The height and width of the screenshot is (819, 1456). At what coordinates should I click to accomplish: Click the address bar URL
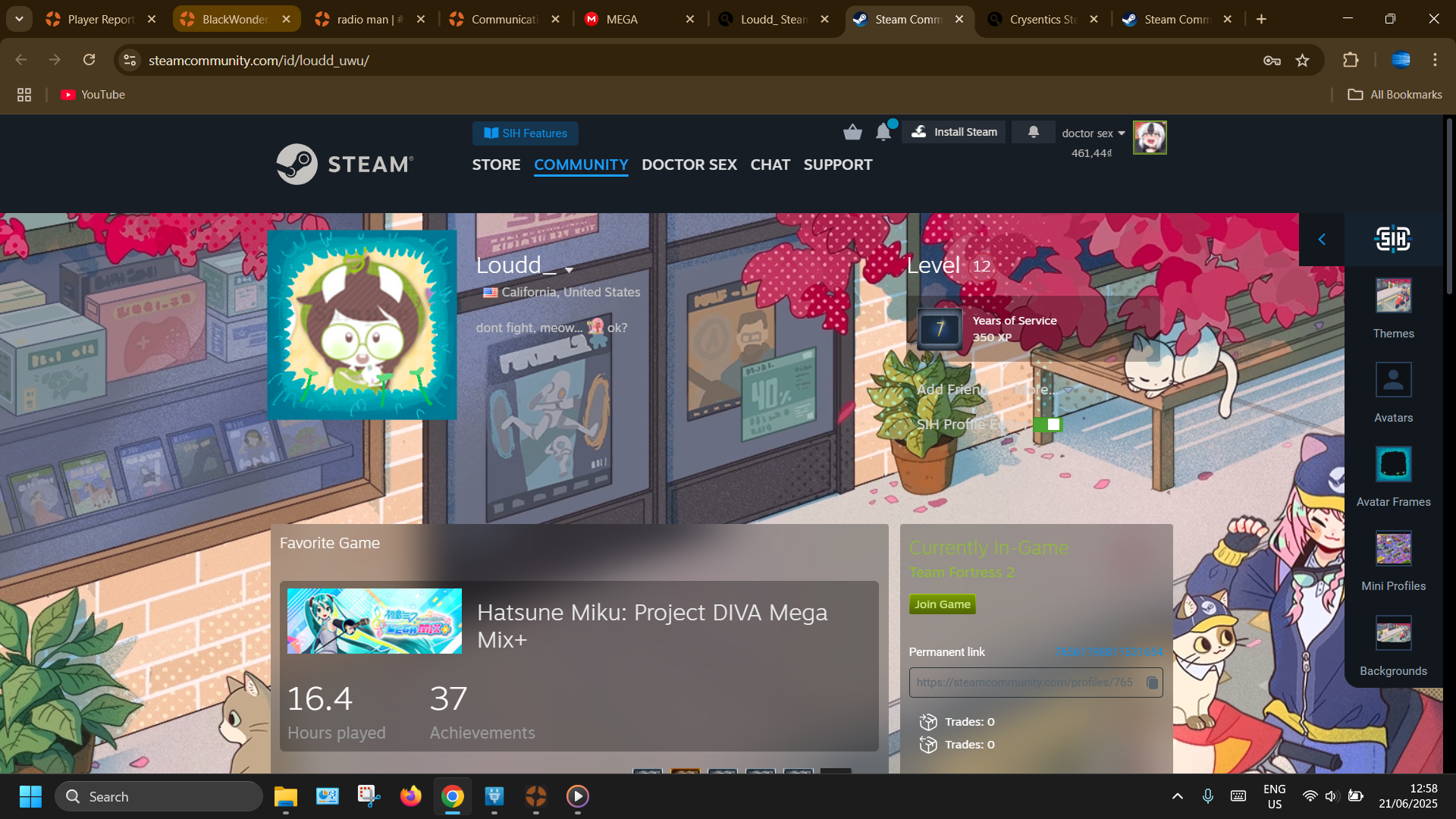coord(259,60)
